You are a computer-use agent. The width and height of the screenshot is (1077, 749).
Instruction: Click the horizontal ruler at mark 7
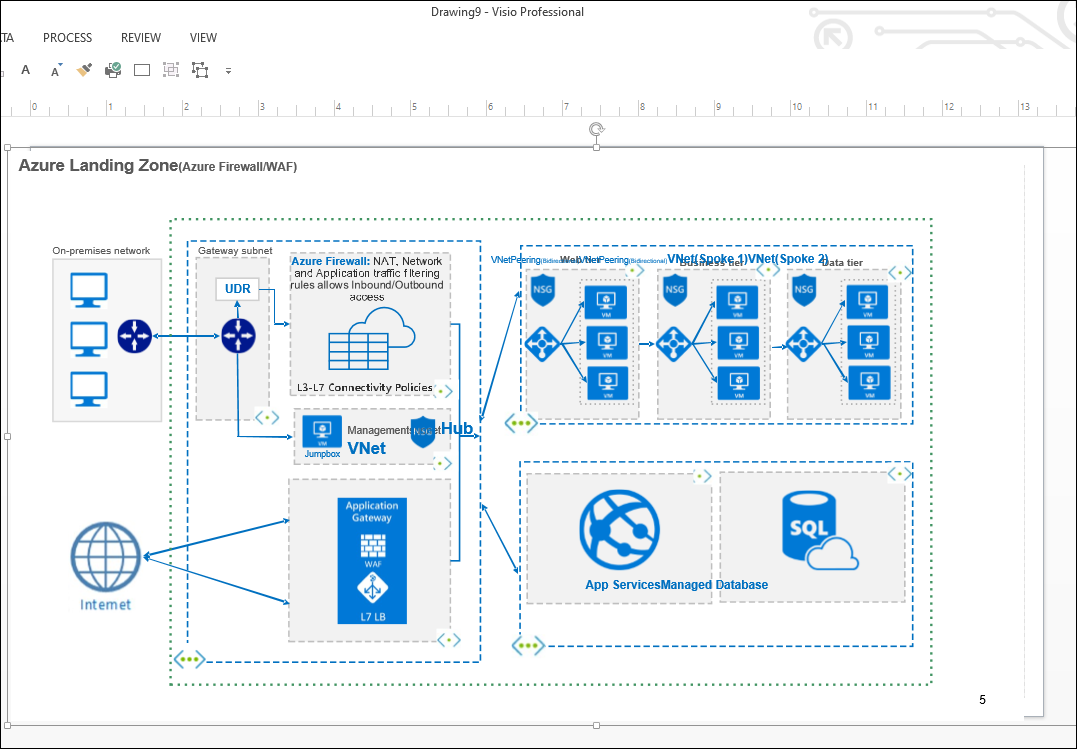(x=565, y=107)
